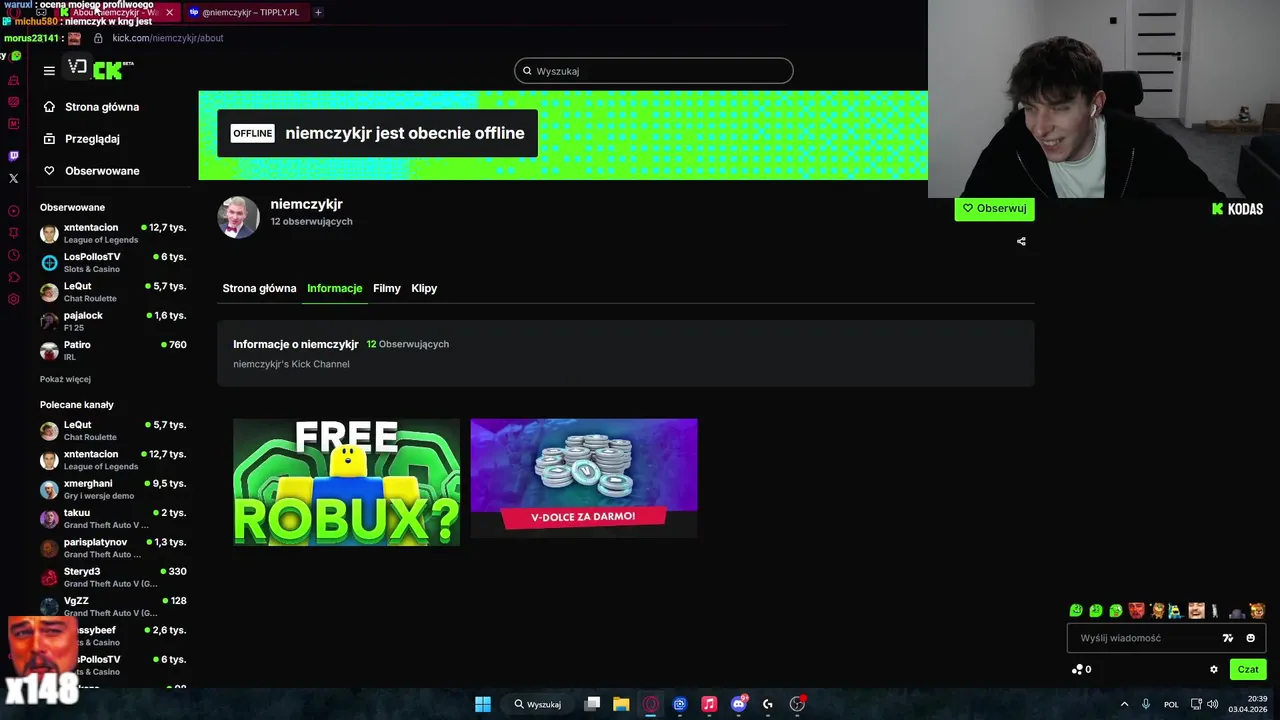Click the POL language indicator in tray
Image resolution: width=1280 pixels, height=720 pixels.
1171,704
